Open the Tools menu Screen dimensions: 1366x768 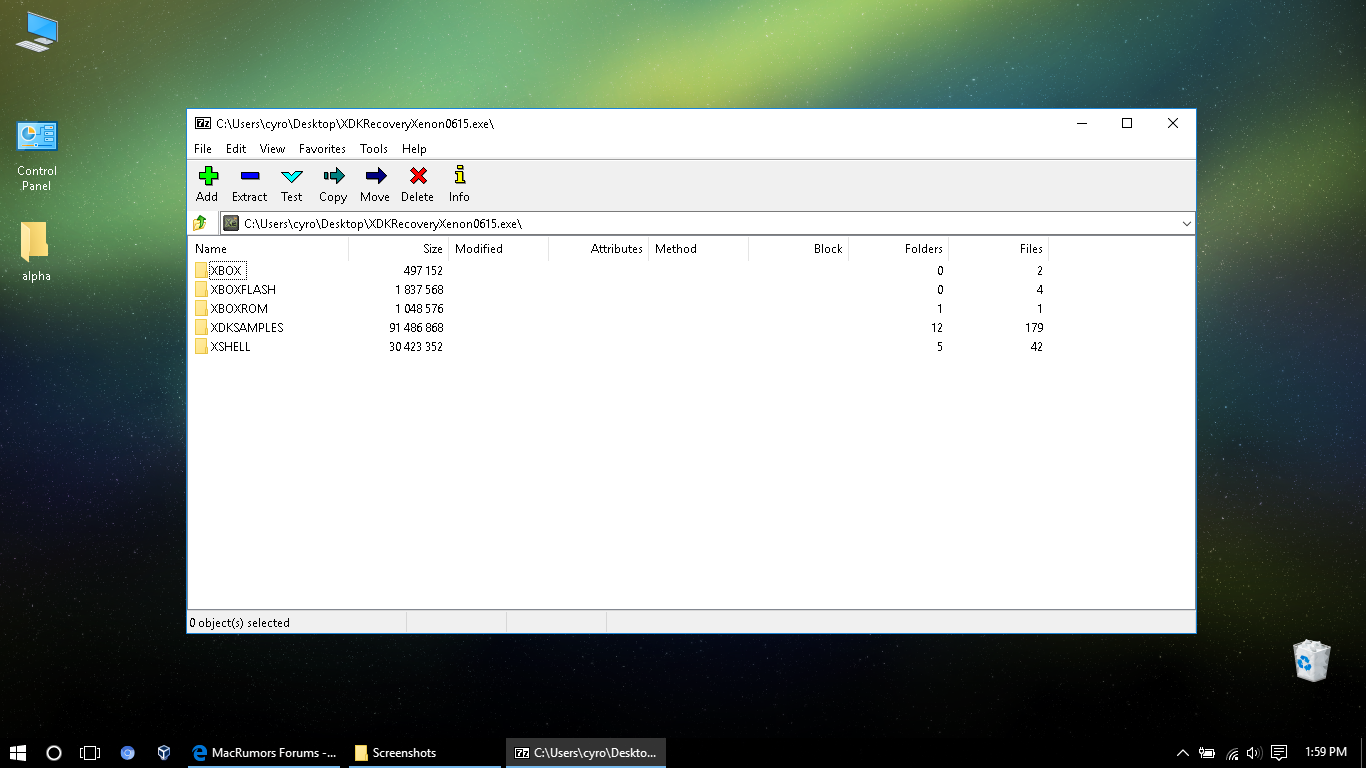click(x=374, y=148)
